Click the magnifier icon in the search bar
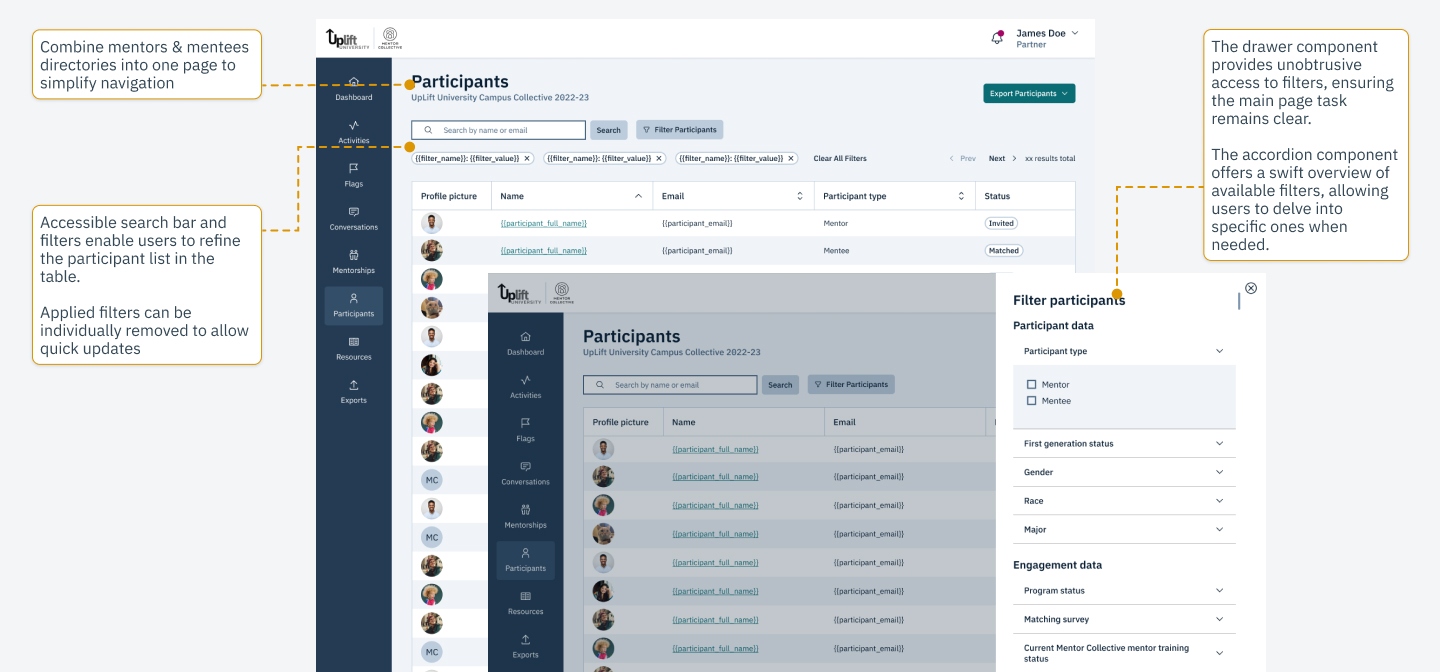Screen dimensions: 1440x672 click(x=428, y=130)
